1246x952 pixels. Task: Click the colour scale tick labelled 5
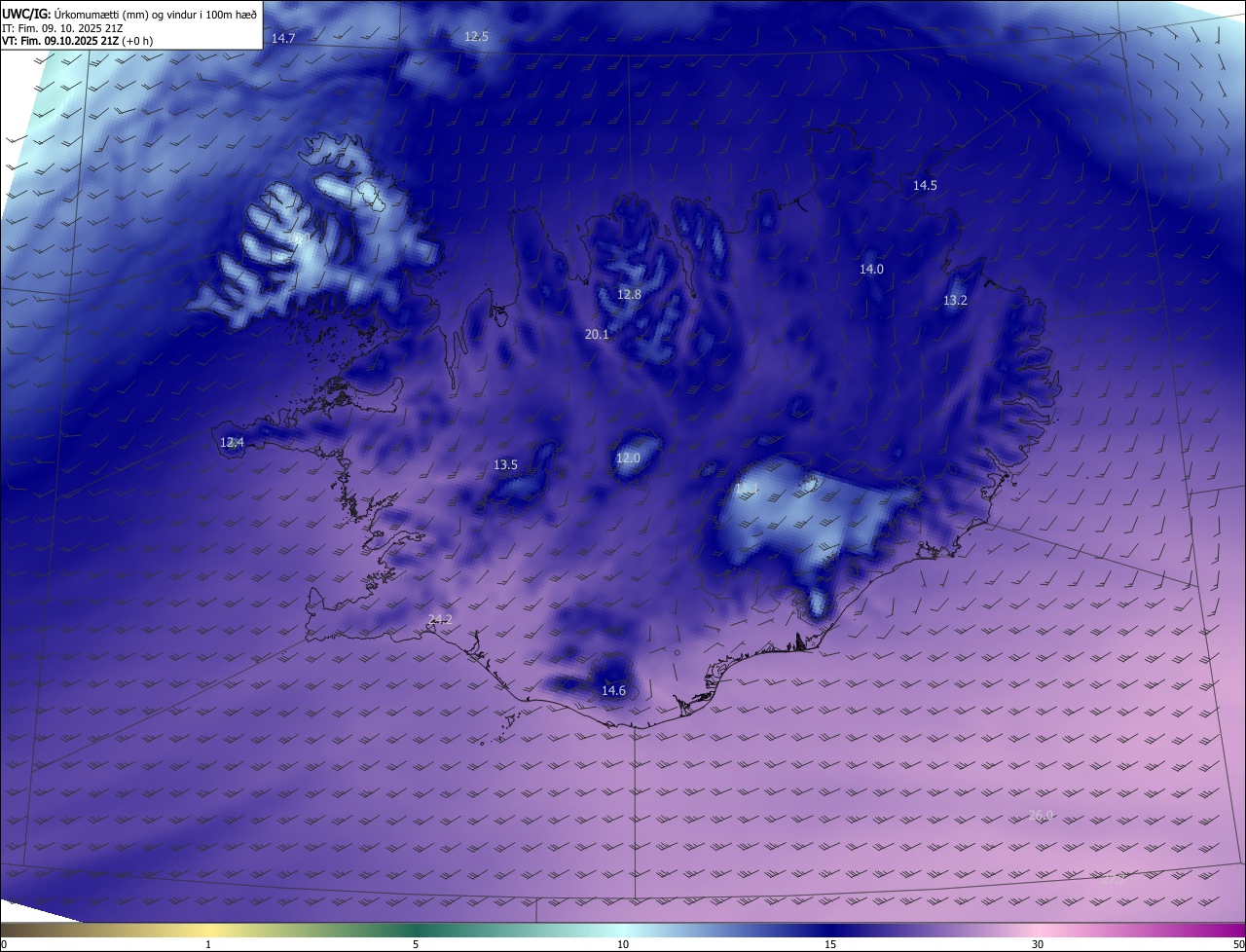tap(416, 944)
